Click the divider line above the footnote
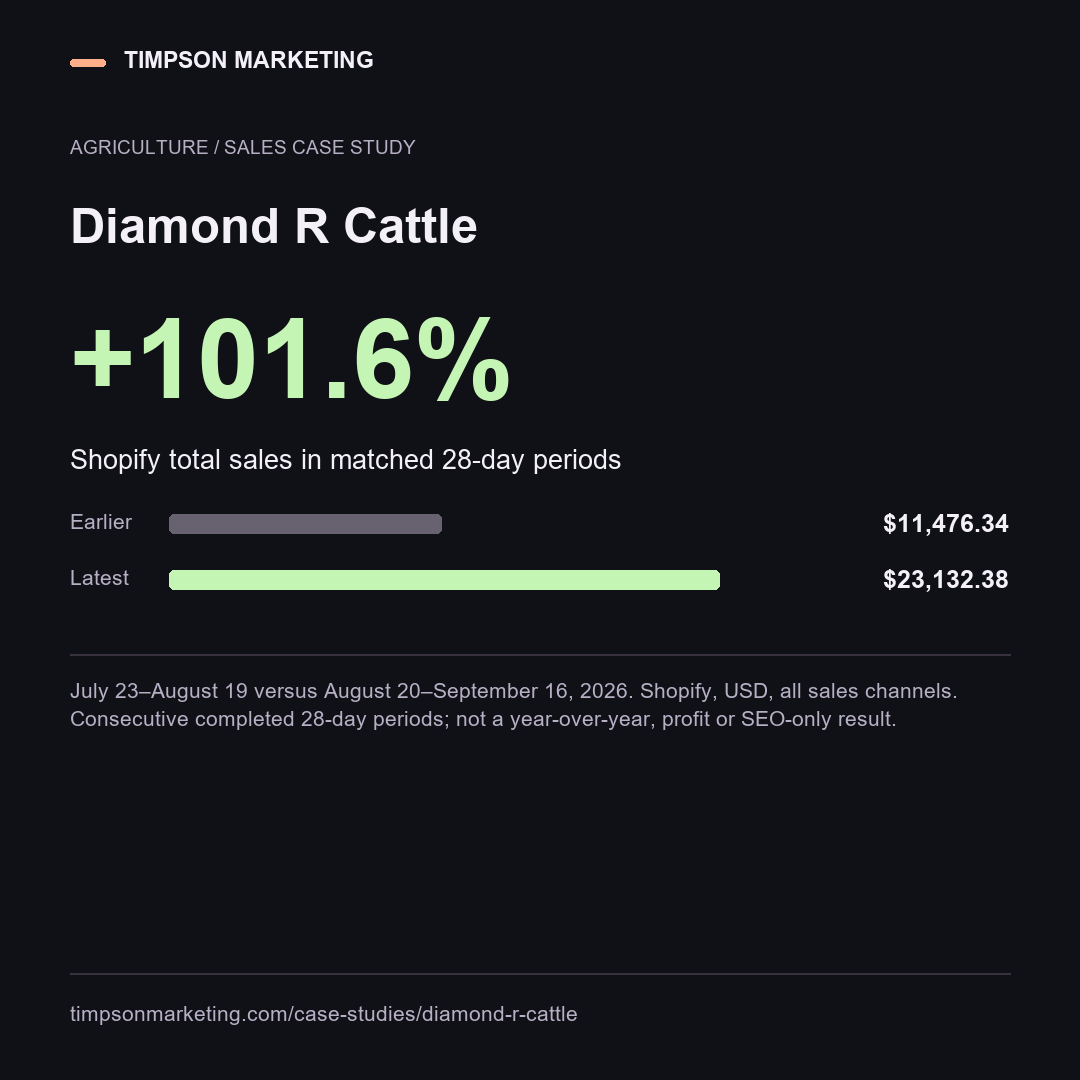The height and width of the screenshot is (1080, 1080). [x=540, y=655]
